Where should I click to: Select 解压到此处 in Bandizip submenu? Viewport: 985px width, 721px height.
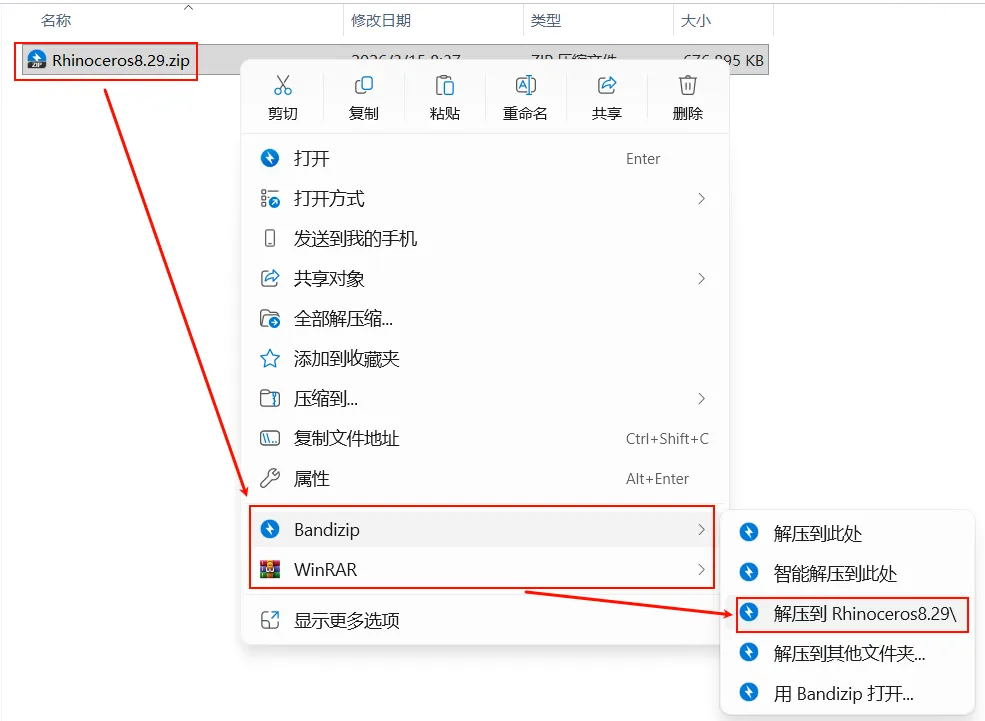(846, 533)
